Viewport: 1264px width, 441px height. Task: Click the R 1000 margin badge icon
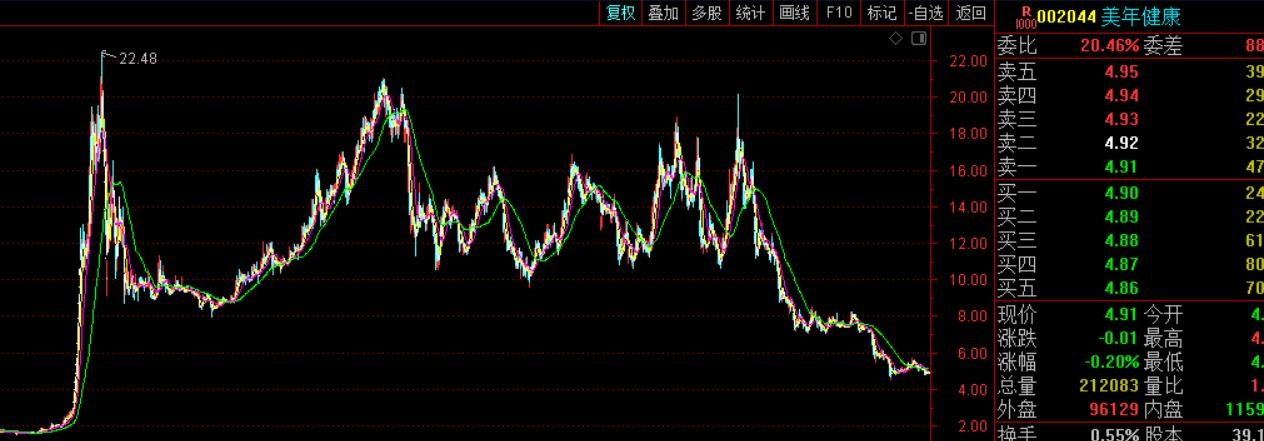1023,16
